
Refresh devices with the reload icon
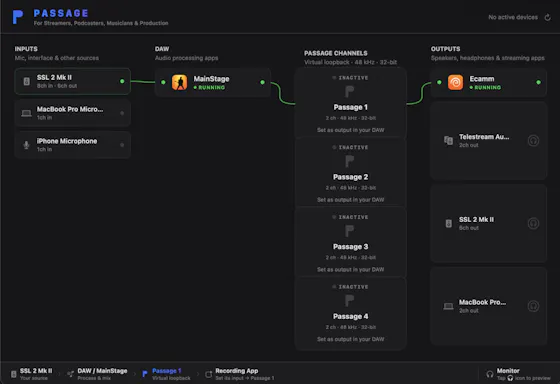pyautogui.click(x=547, y=17)
